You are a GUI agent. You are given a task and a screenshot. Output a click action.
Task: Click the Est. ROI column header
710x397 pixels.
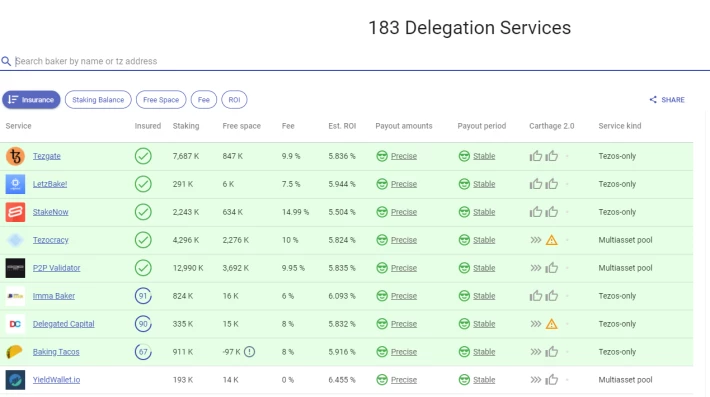342,126
